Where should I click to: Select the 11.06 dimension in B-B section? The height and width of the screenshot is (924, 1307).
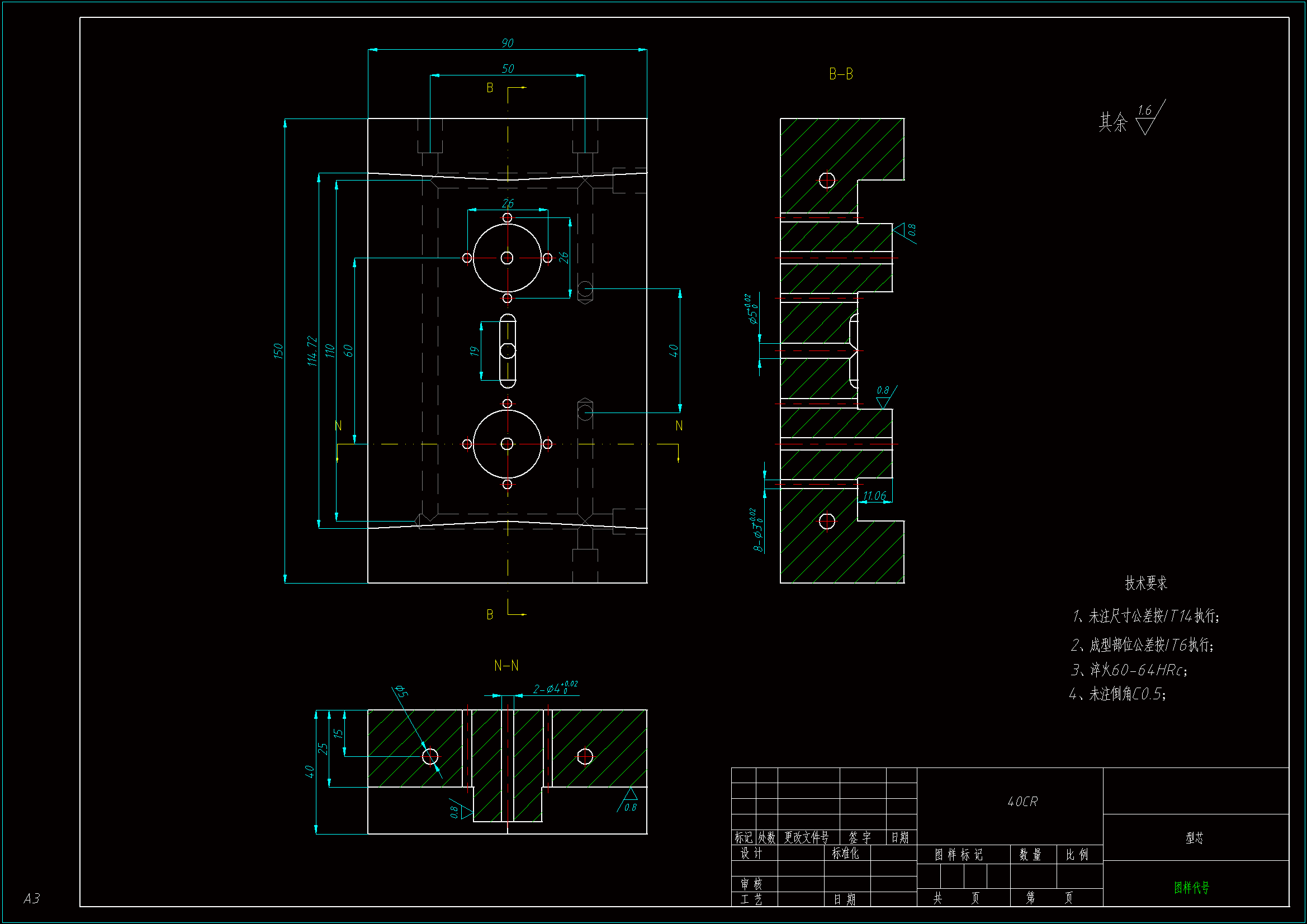click(x=874, y=496)
